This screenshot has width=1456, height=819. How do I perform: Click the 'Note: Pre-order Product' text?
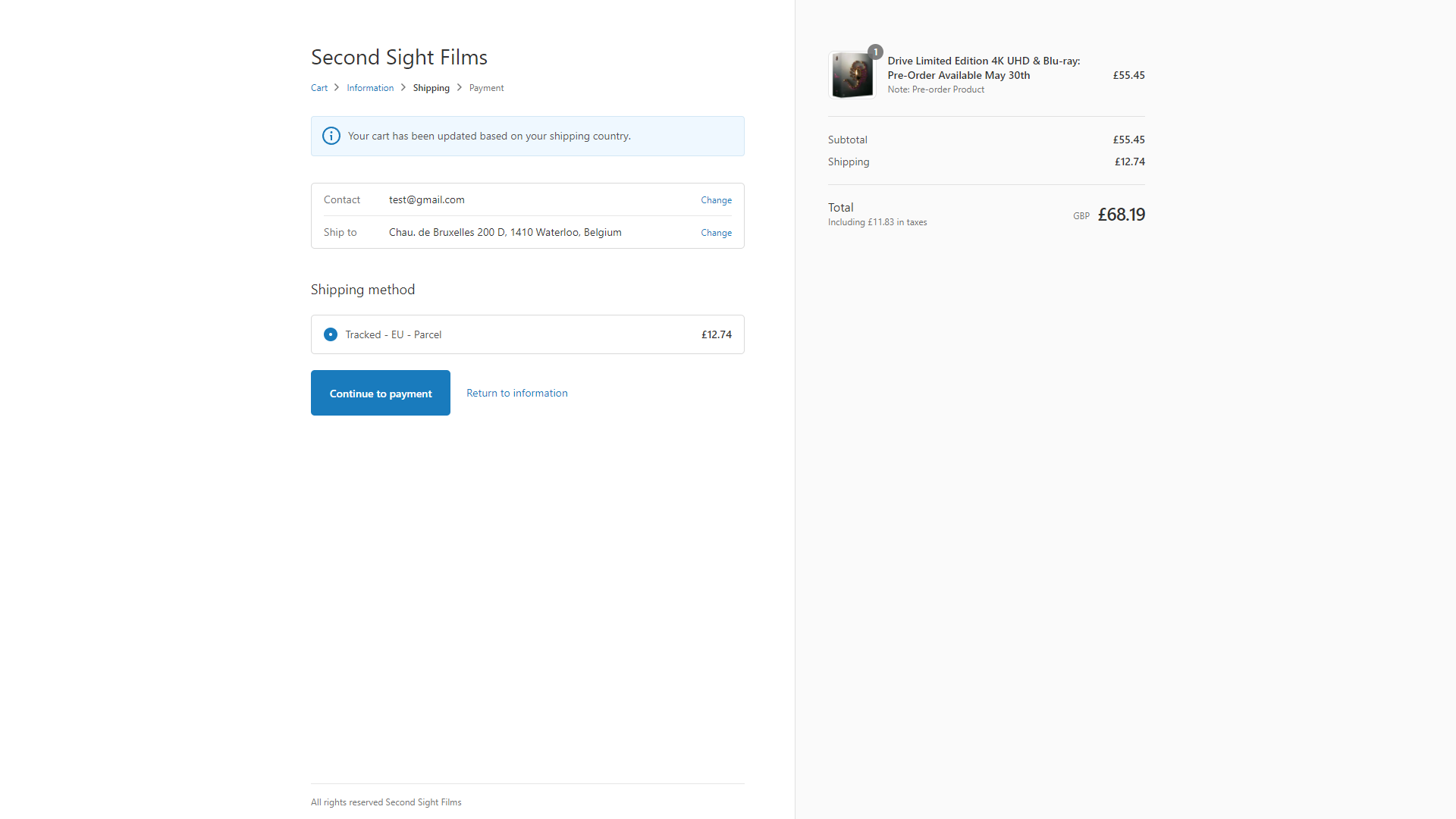[x=936, y=89]
